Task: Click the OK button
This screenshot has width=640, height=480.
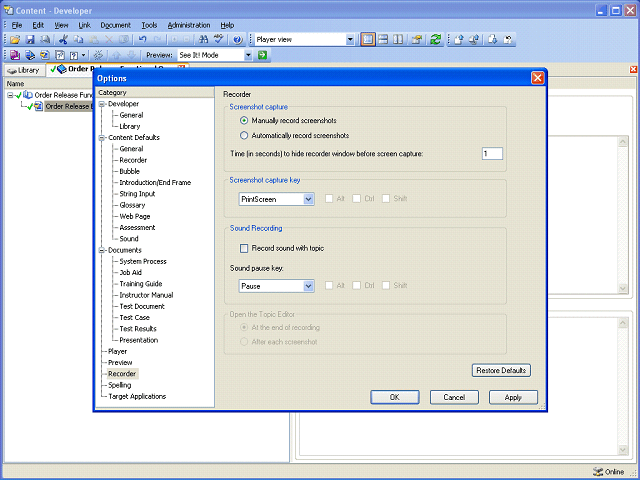Action: point(394,397)
